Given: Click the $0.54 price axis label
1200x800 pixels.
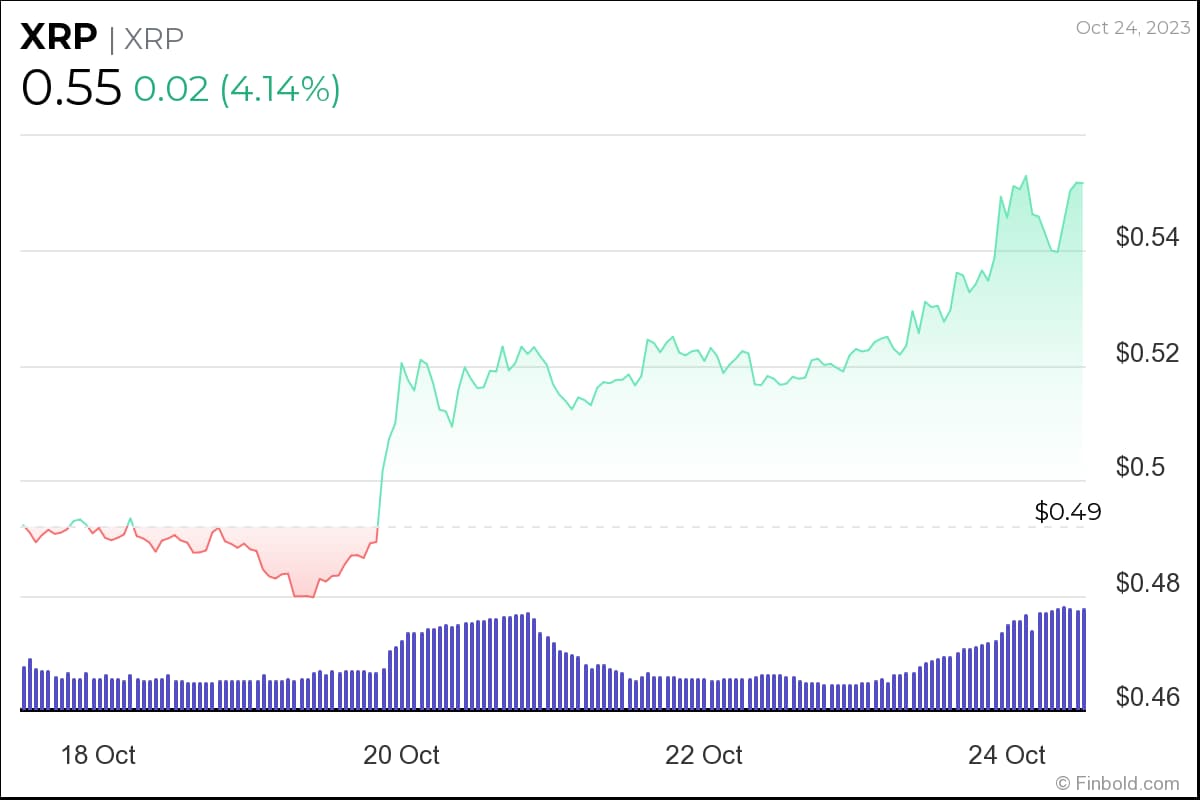Looking at the screenshot, I should click(1149, 238).
